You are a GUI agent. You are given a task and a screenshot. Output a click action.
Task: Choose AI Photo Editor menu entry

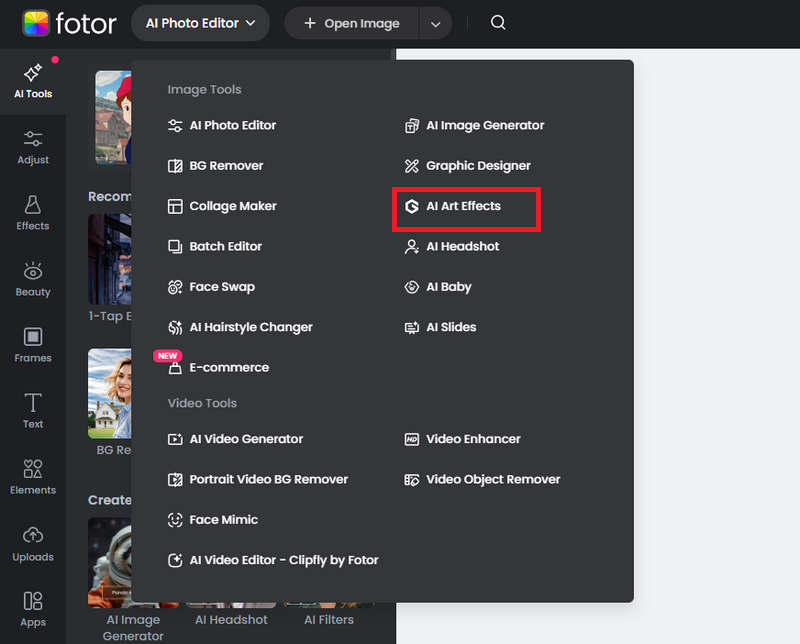222,125
